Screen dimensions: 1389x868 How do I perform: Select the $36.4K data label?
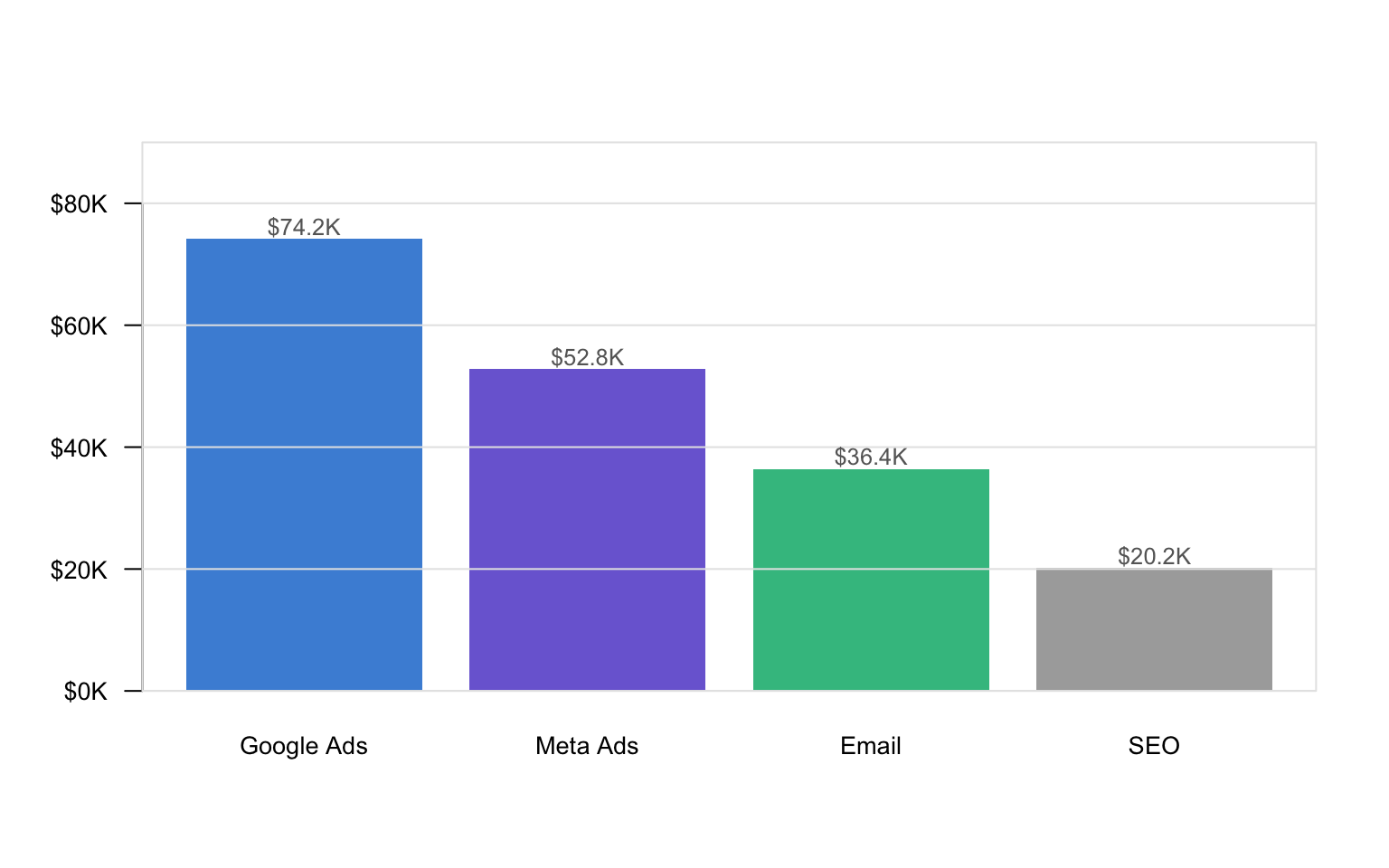point(871,457)
